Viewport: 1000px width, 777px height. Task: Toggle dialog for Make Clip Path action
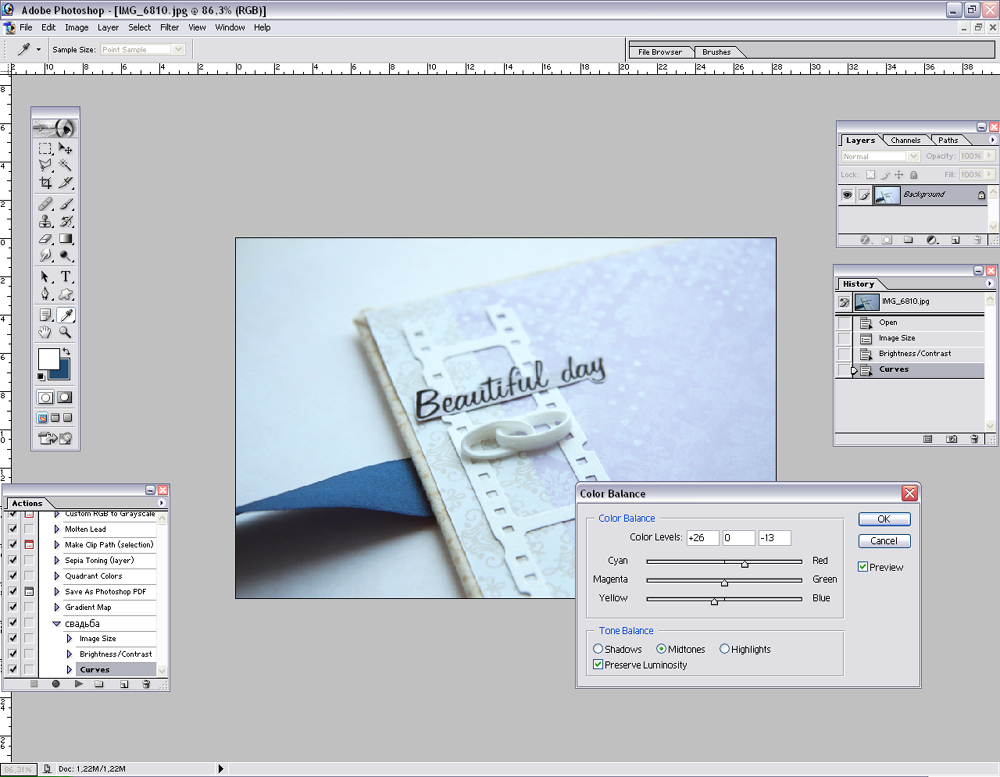tap(29, 545)
